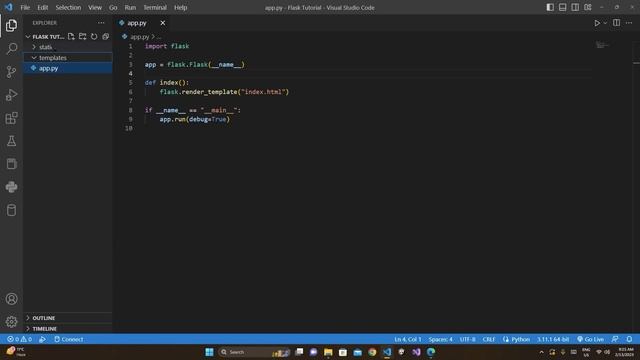
Task: Open the Search view in activity bar
Action: 11,49
